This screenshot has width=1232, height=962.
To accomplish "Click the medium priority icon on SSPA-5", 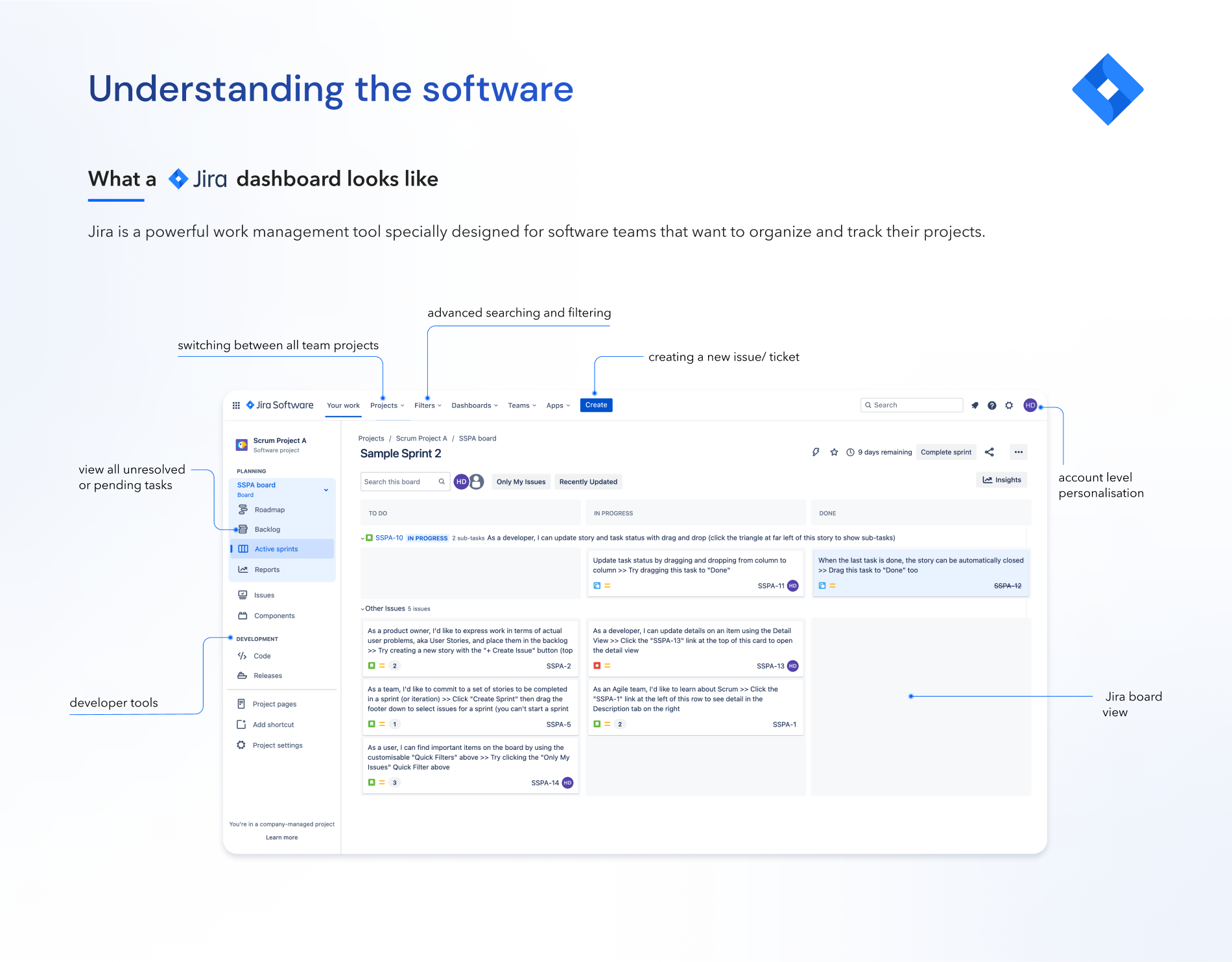I will point(382,724).
